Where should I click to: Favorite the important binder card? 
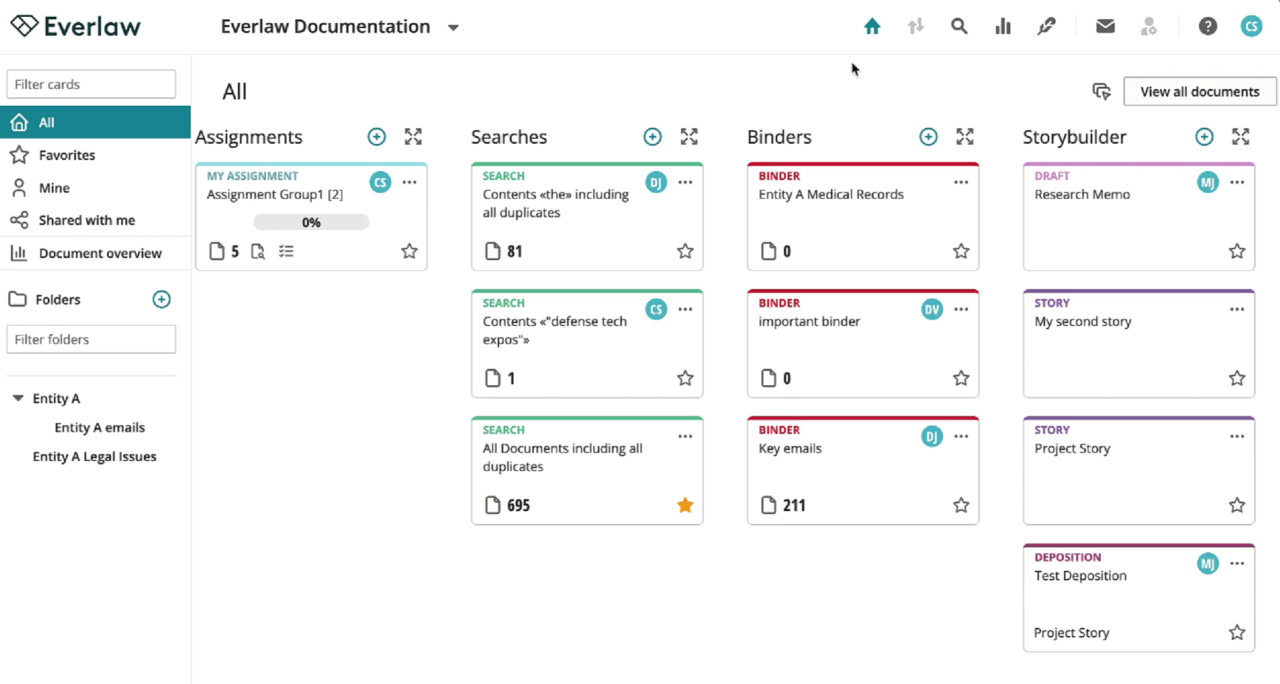[961, 379]
